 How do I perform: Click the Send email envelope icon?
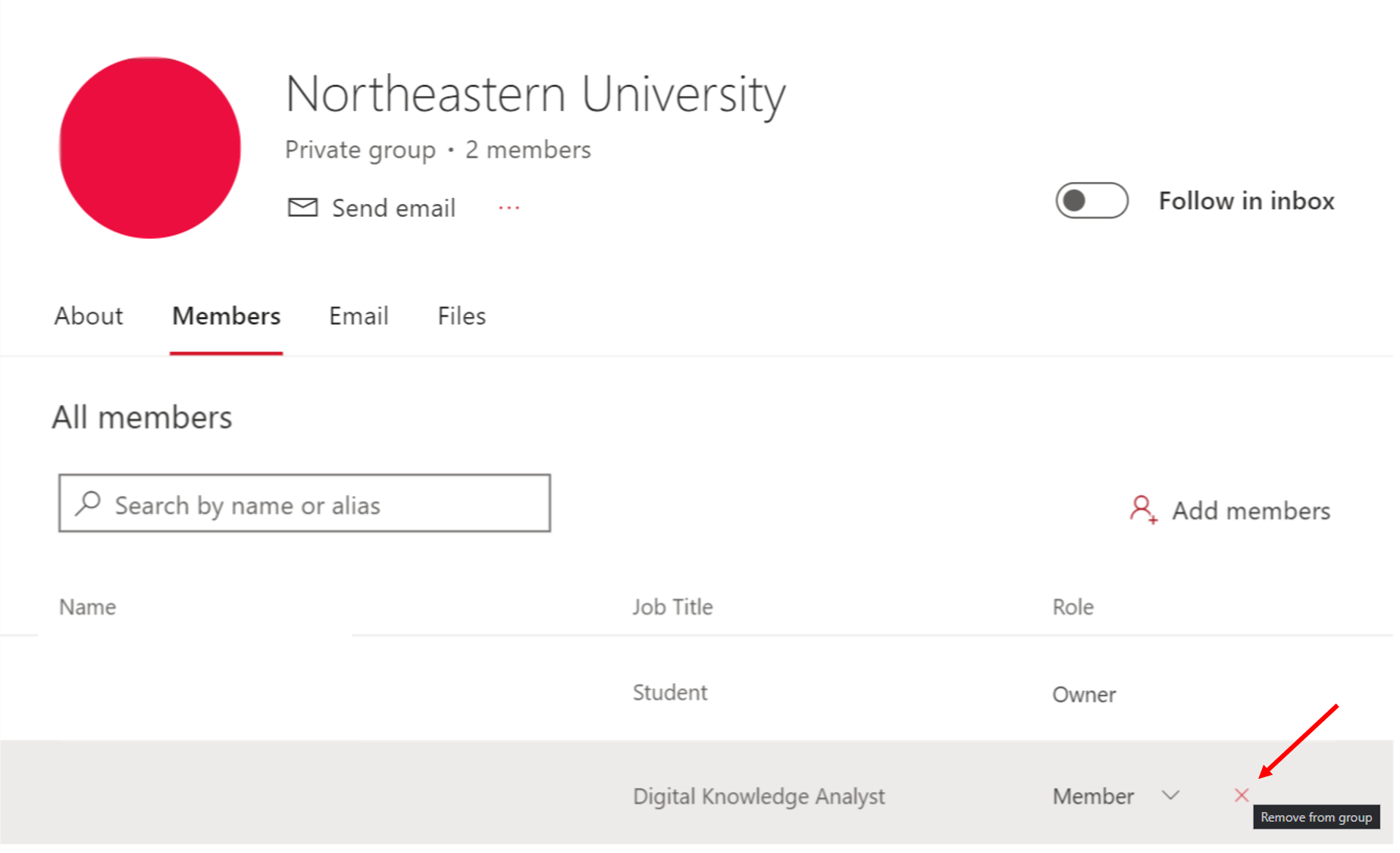point(302,207)
